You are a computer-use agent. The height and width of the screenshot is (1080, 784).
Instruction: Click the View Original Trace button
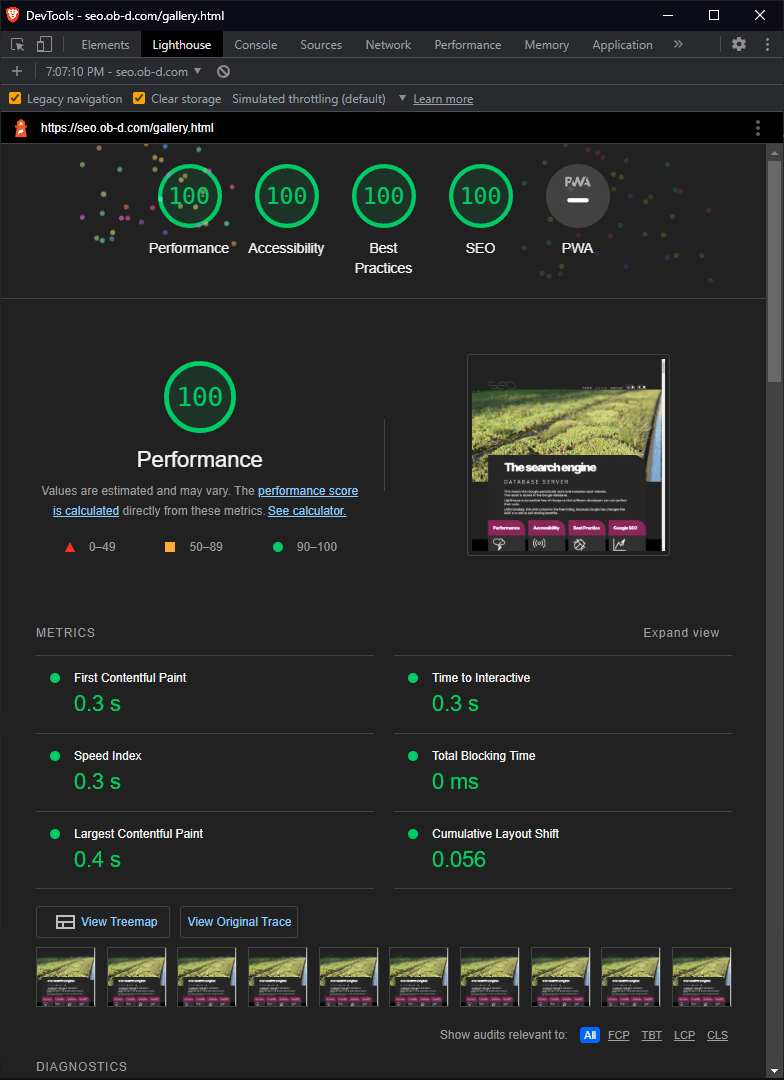click(x=239, y=922)
